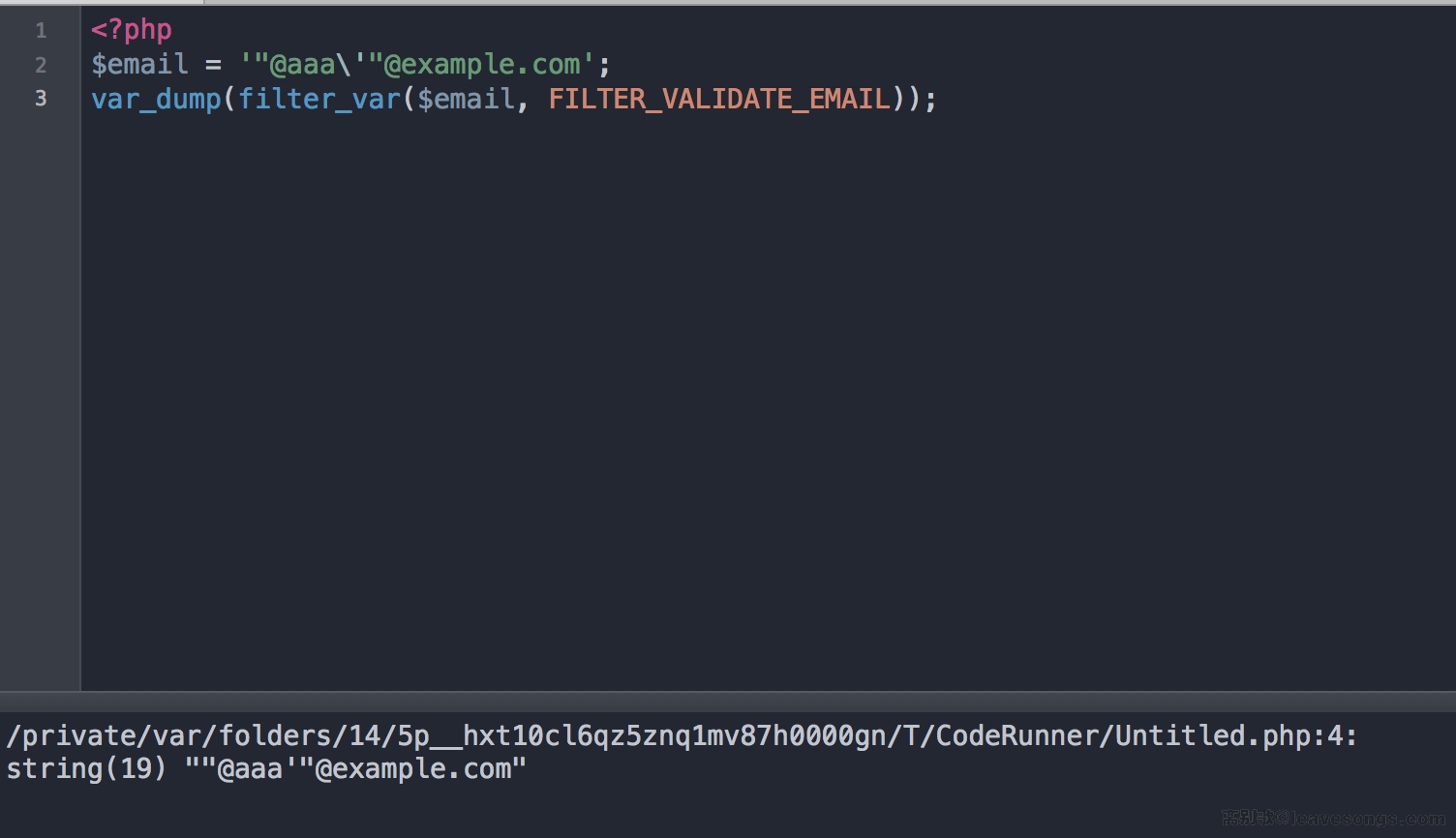
Task: Click the FILTER_VALIDATE_EMAIL constant
Action: [x=719, y=99]
